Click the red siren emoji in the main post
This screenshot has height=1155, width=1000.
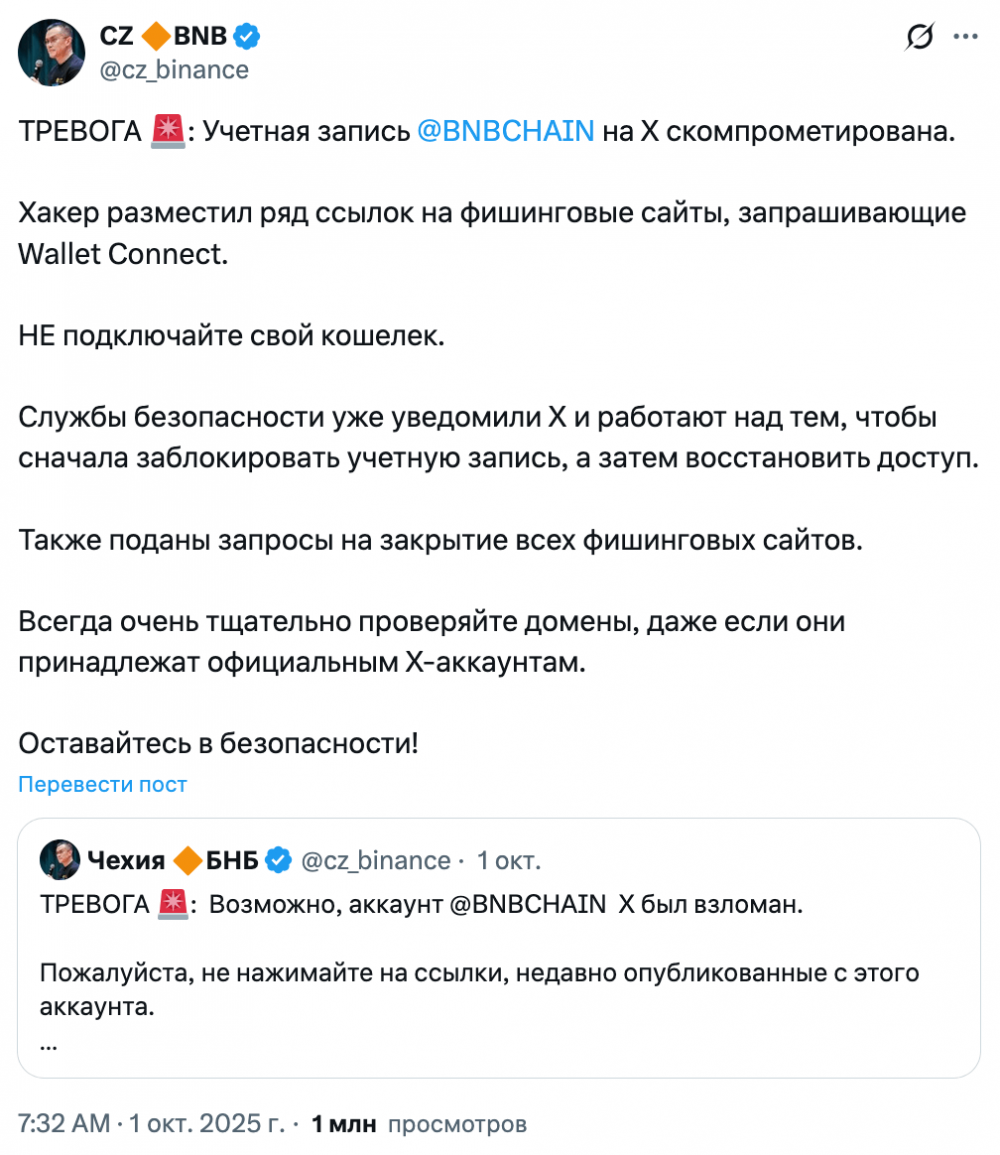[x=167, y=131]
